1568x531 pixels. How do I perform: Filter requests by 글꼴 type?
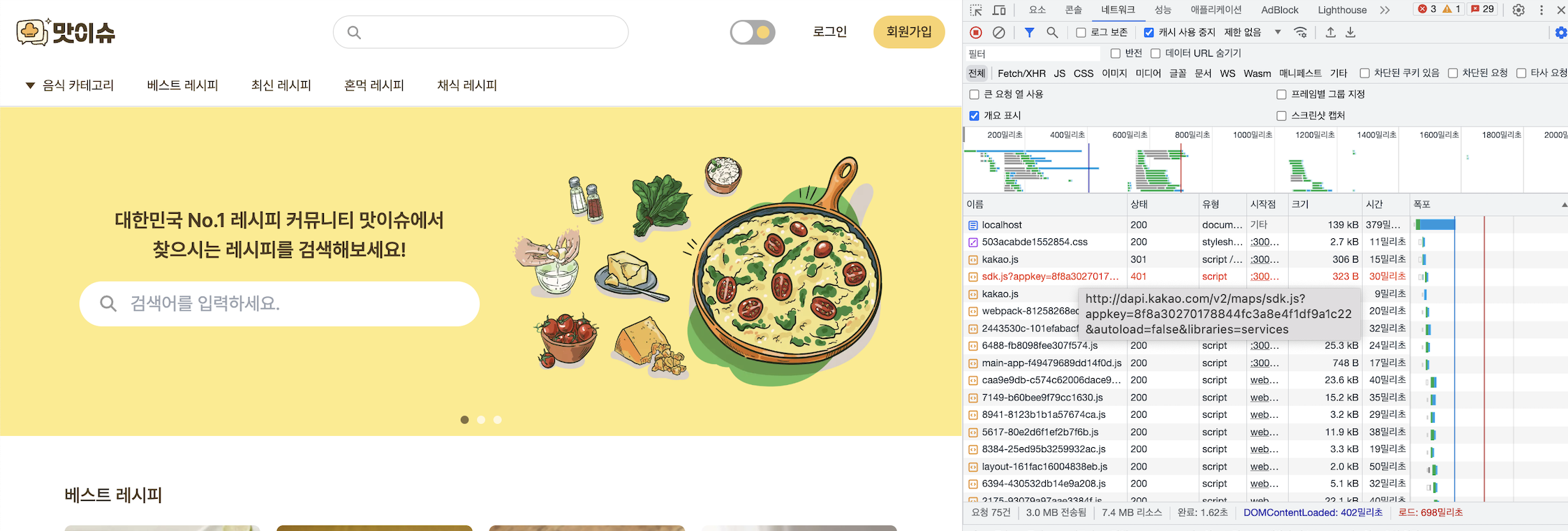click(x=1178, y=73)
